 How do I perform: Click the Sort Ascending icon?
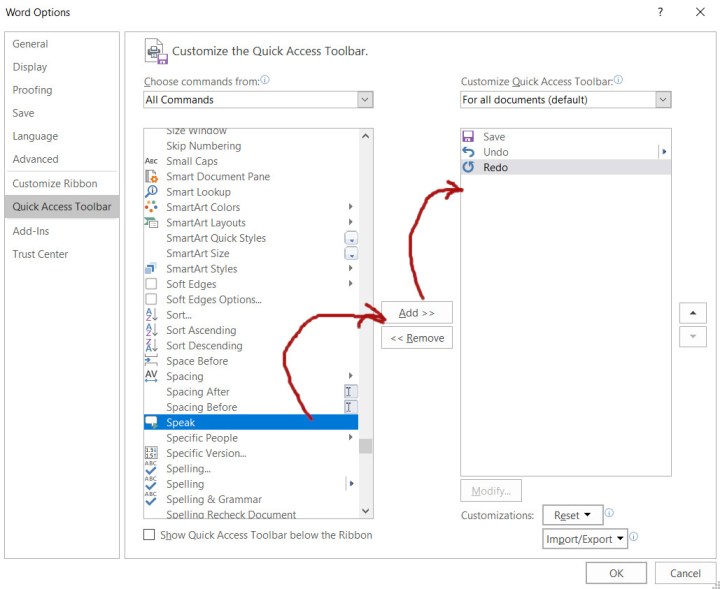coord(151,330)
